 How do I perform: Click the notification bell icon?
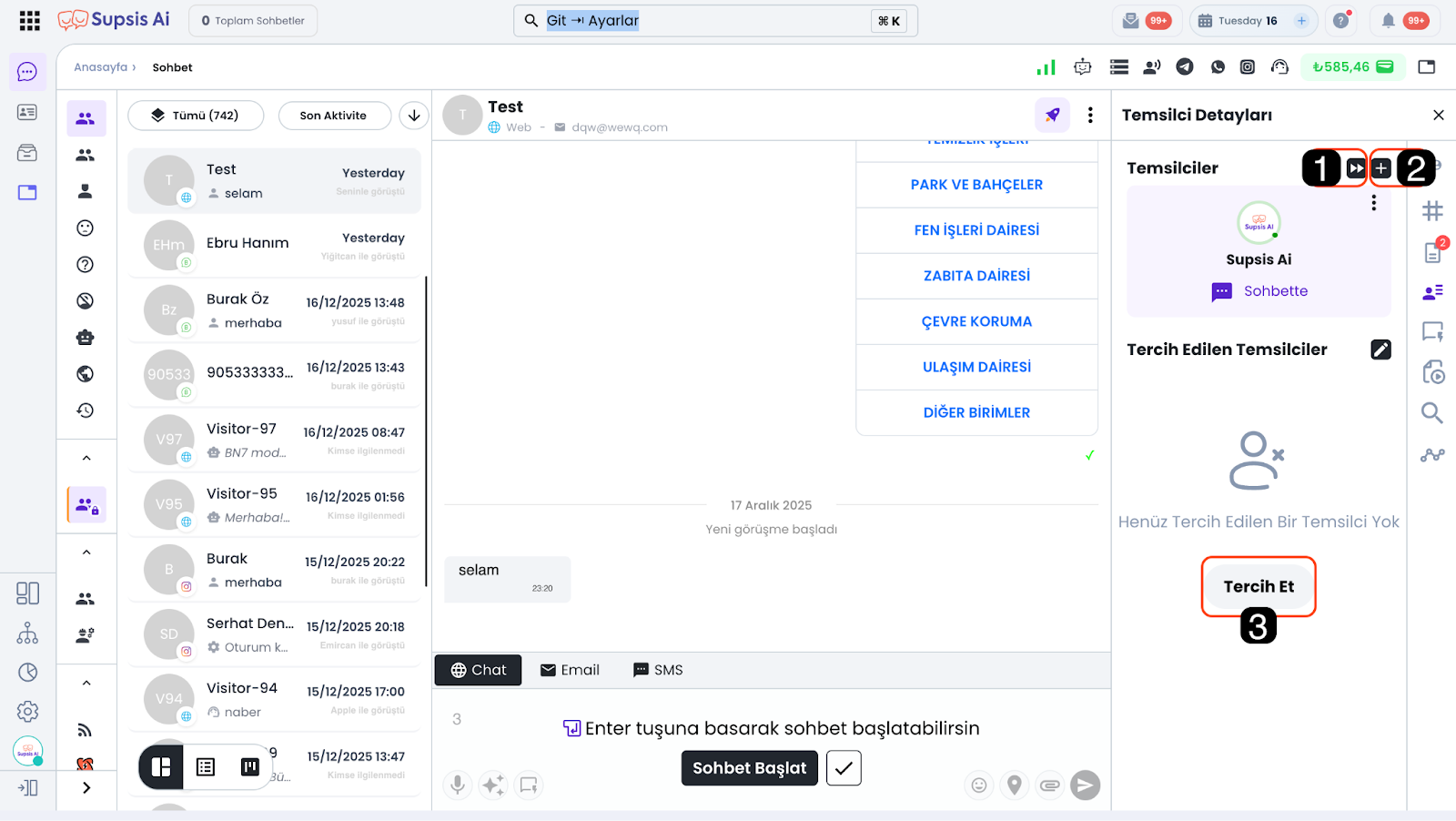(1388, 21)
